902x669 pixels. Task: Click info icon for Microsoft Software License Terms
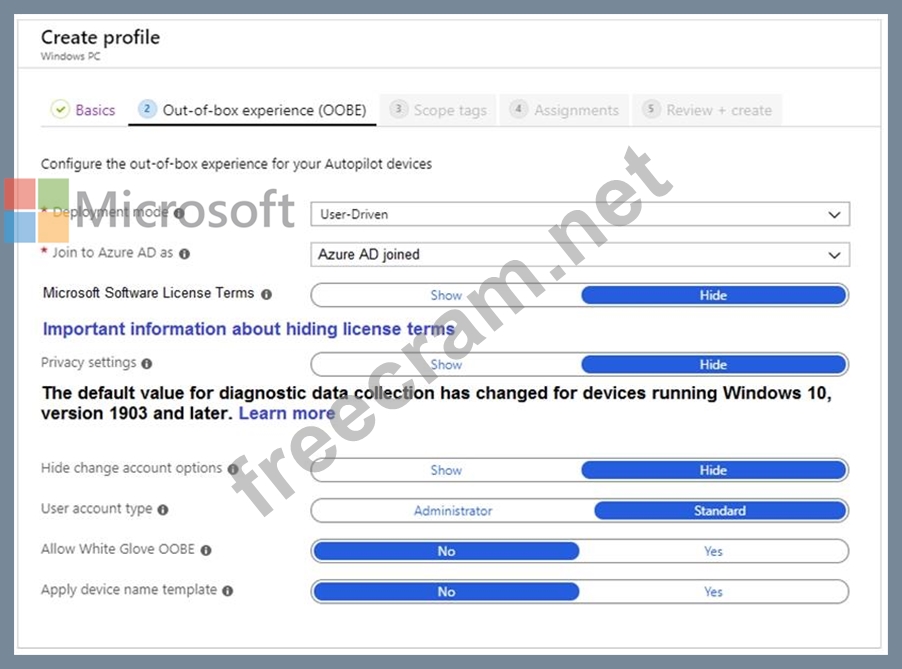pos(266,294)
